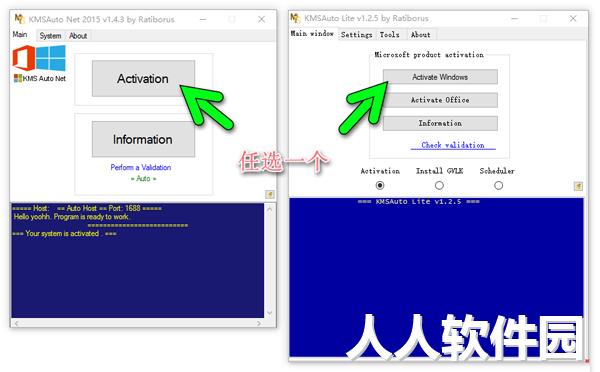600x372 pixels.
Task: Select the Install GVLK radio button
Action: 439,186
